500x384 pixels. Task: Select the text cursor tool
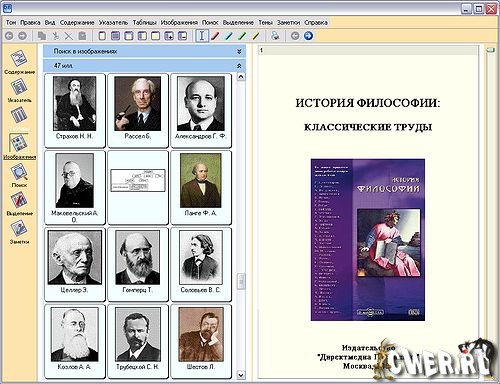pyautogui.click(x=202, y=36)
